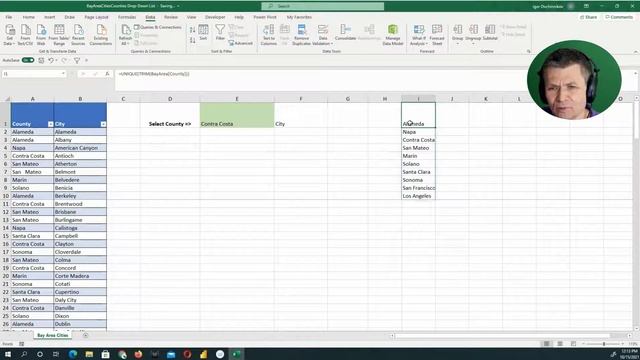Click Refresh All icon
Image resolution: width=640 pixels, height=360 pixels.
125,35
